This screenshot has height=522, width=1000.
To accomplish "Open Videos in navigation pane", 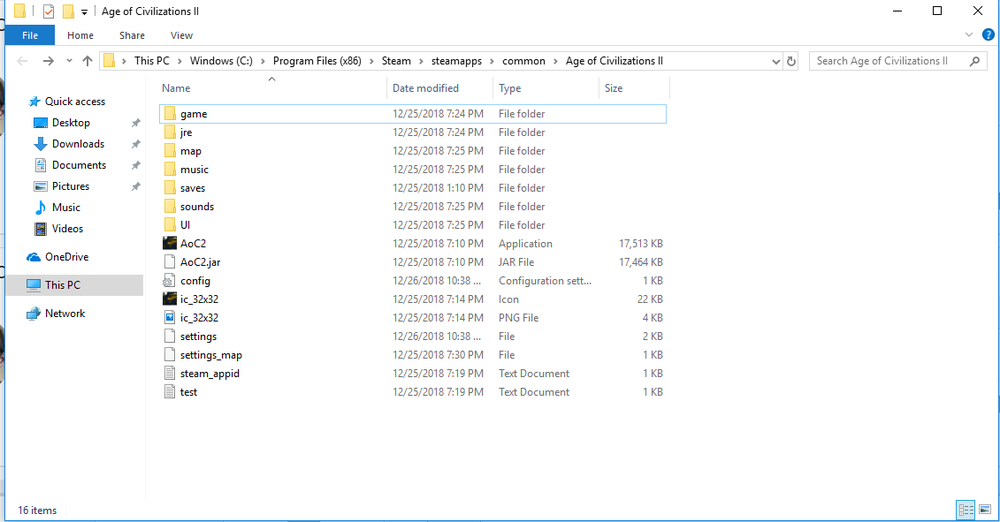I will click(67, 228).
